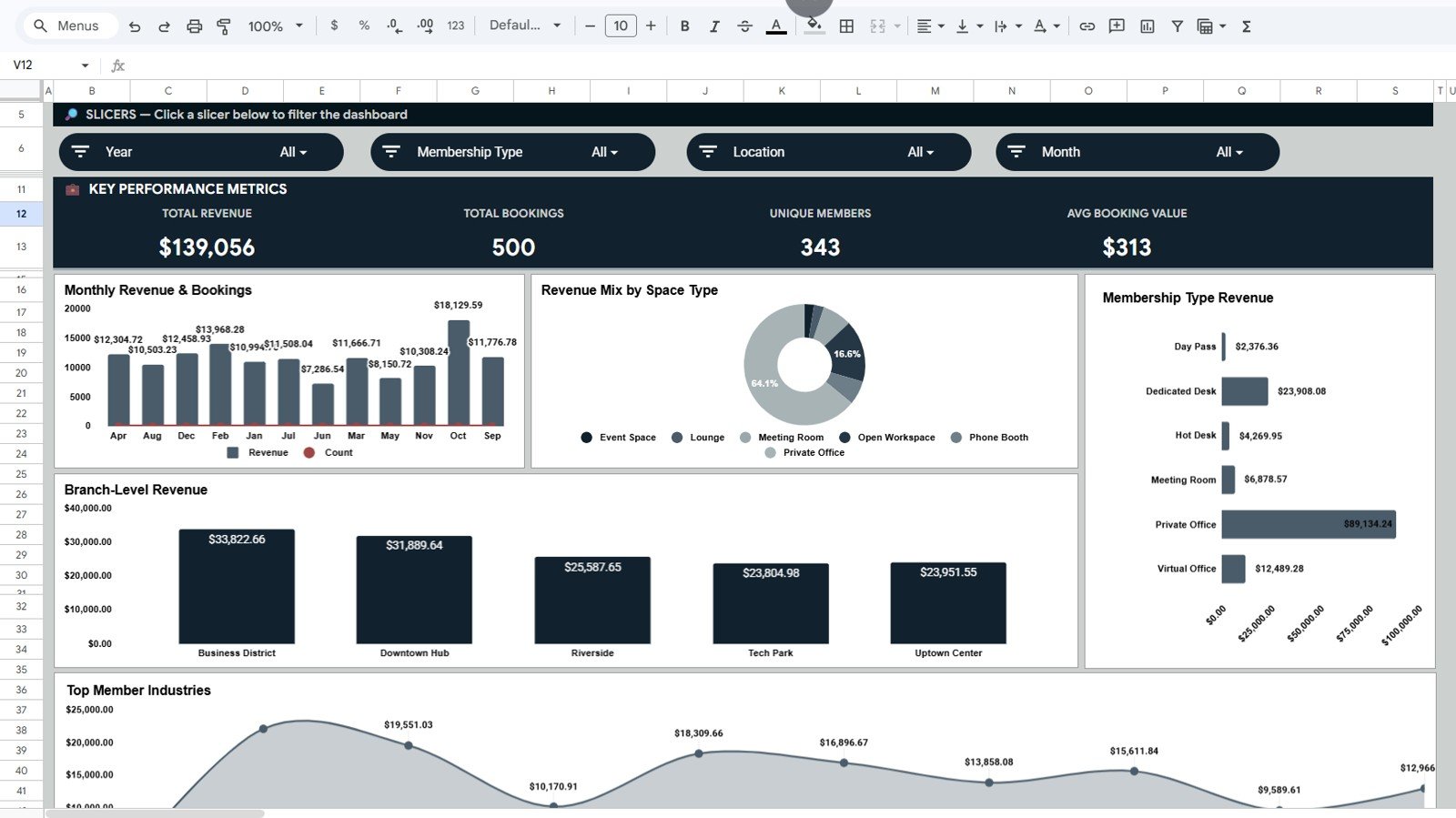Open more number formats (123)

[x=456, y=25]
